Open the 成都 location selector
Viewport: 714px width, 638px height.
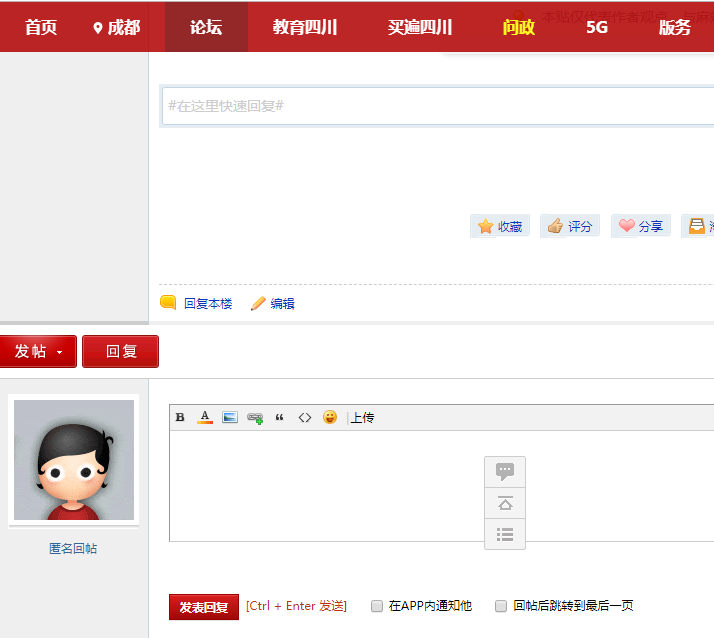[116, 27]
